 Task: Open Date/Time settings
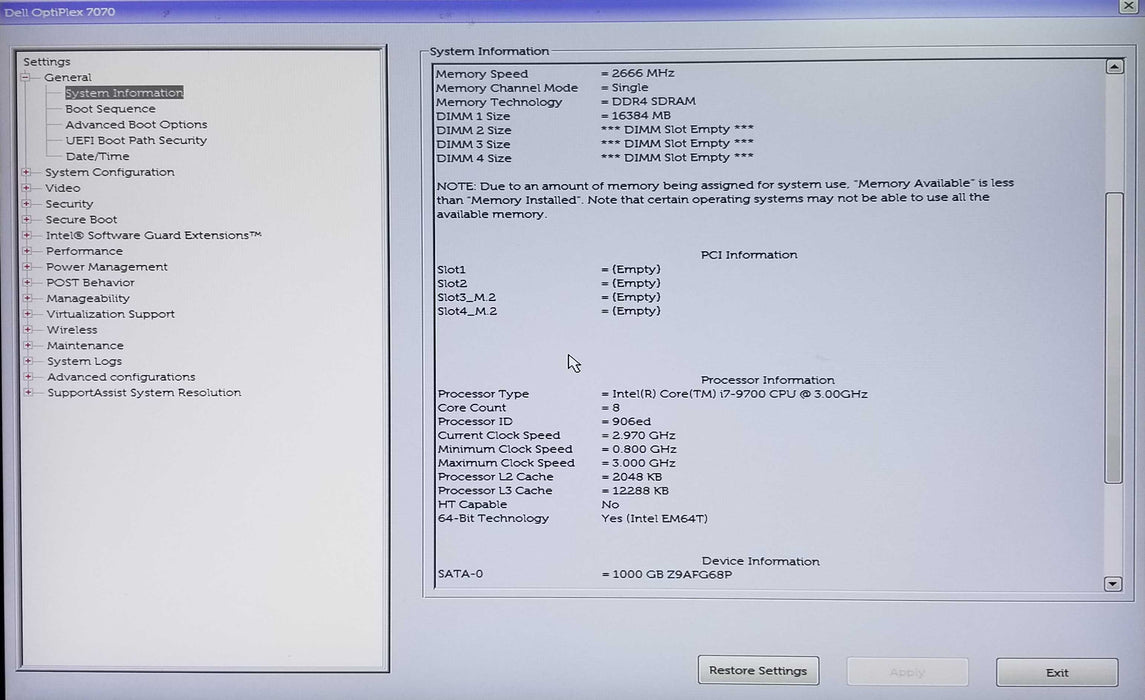pos(97,156)
